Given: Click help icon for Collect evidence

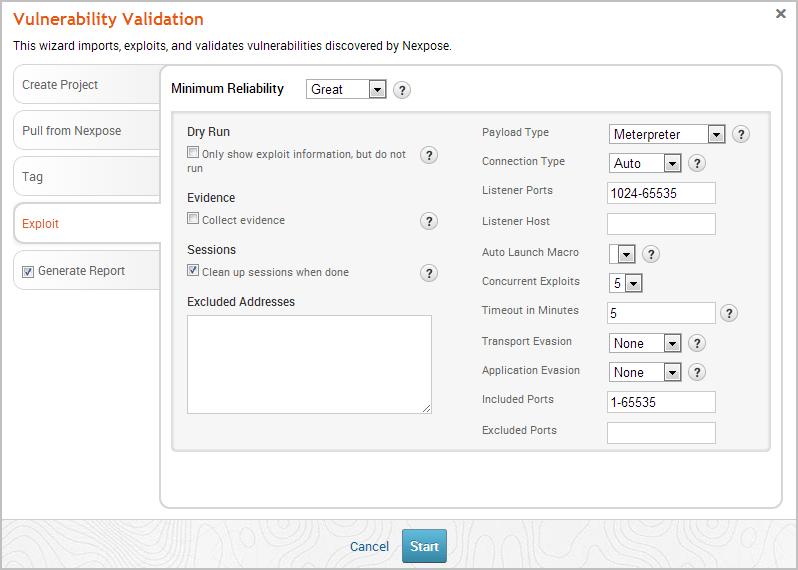Looking at the screenshot, I should (x=429, y=221).
